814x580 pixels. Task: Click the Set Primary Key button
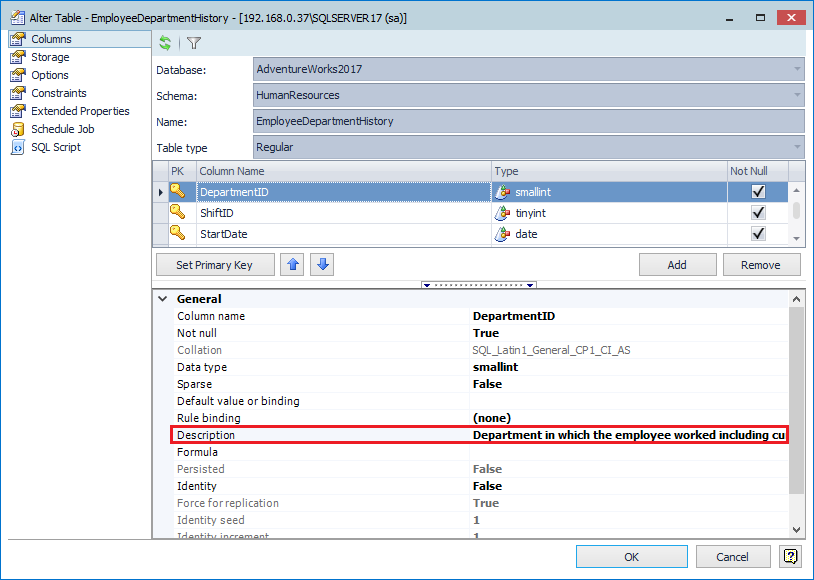click(x=214, y=265)
